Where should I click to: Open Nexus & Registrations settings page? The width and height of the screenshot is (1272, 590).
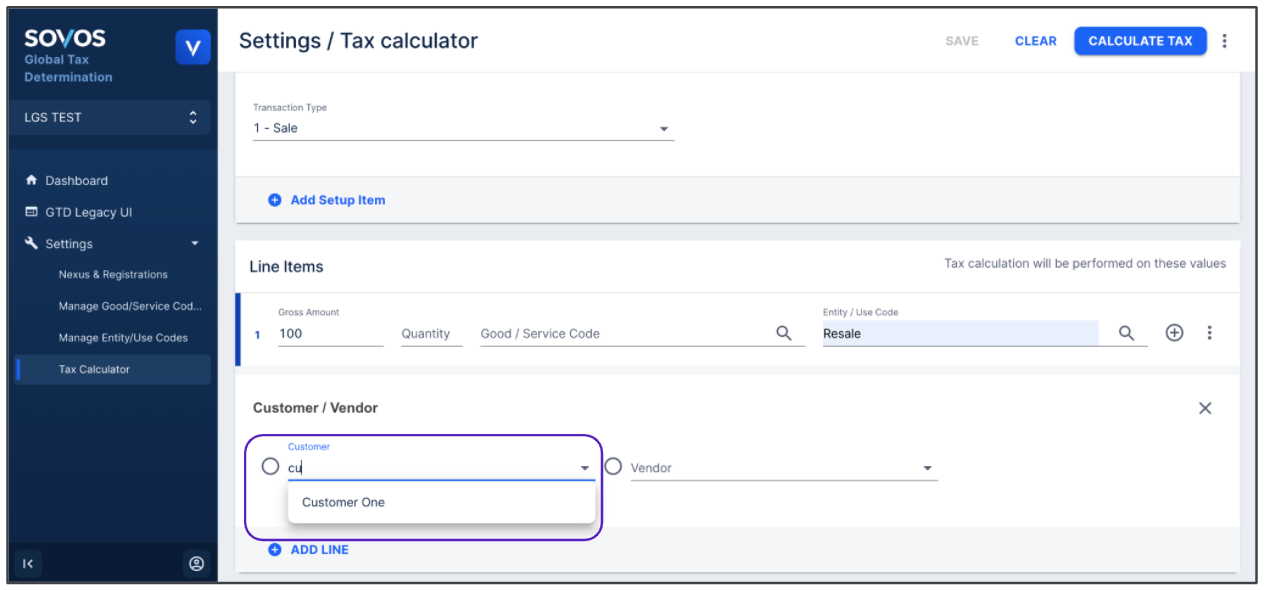(x=113, y=275)
